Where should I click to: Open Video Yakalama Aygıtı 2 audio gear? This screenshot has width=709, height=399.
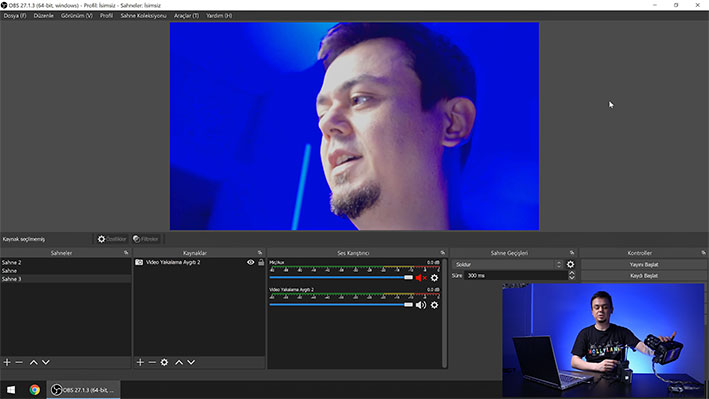tap(435, 305)
